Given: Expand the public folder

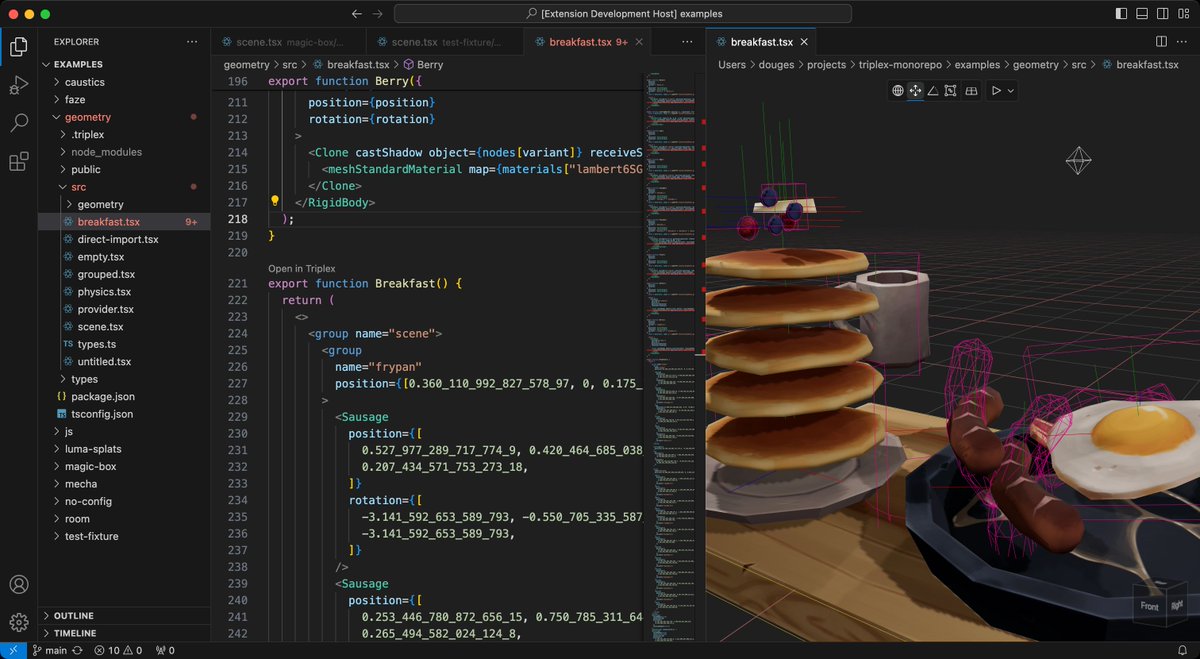Looking at the screenshot, I should (x=124, y=169).
